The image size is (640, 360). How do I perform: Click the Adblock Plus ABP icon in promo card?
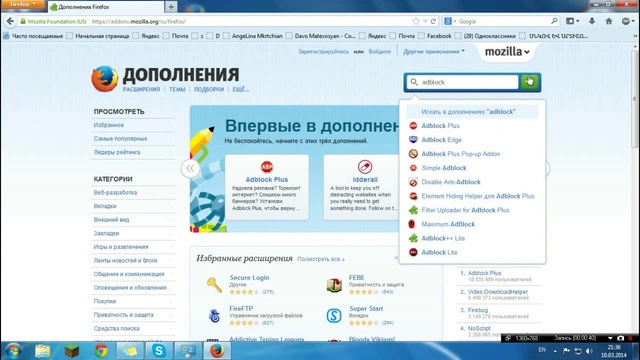tap(267, 167)
